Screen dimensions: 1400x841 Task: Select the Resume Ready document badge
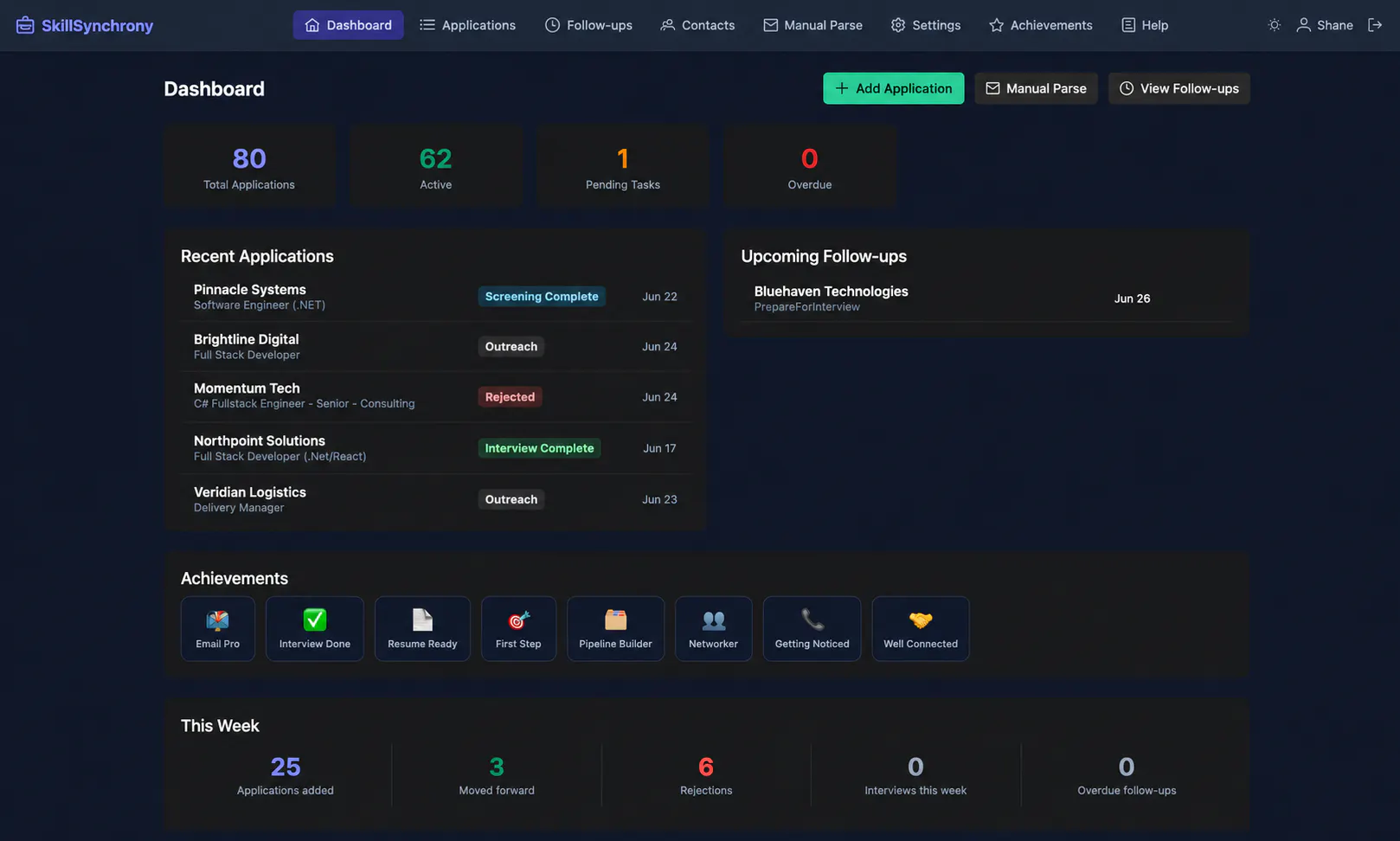[422, 629]
